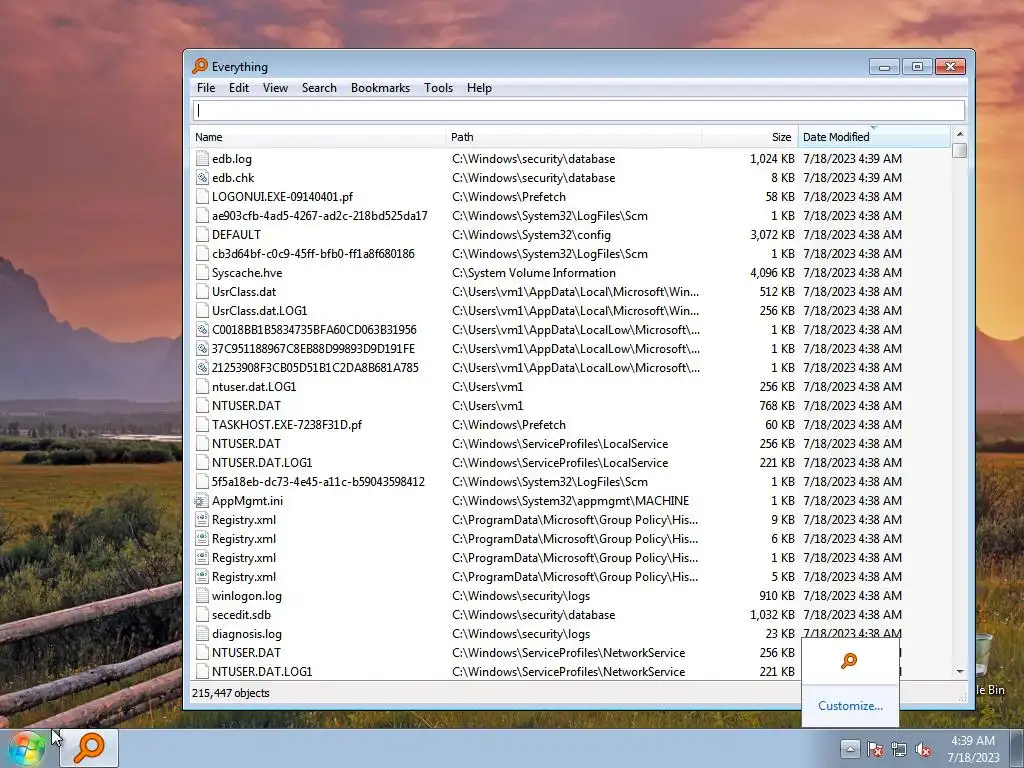Click the Action Center flag tray icon
This screenshot has height=768, width=1024.
[x=874, y=750]
